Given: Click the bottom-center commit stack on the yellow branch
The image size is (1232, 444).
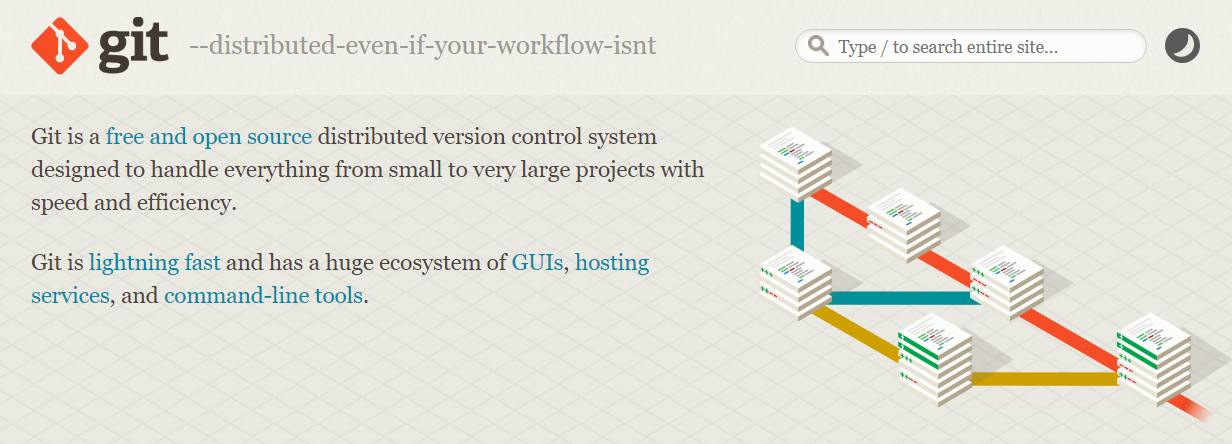Looking at the screenshot, I should click(x=935, y=360).
